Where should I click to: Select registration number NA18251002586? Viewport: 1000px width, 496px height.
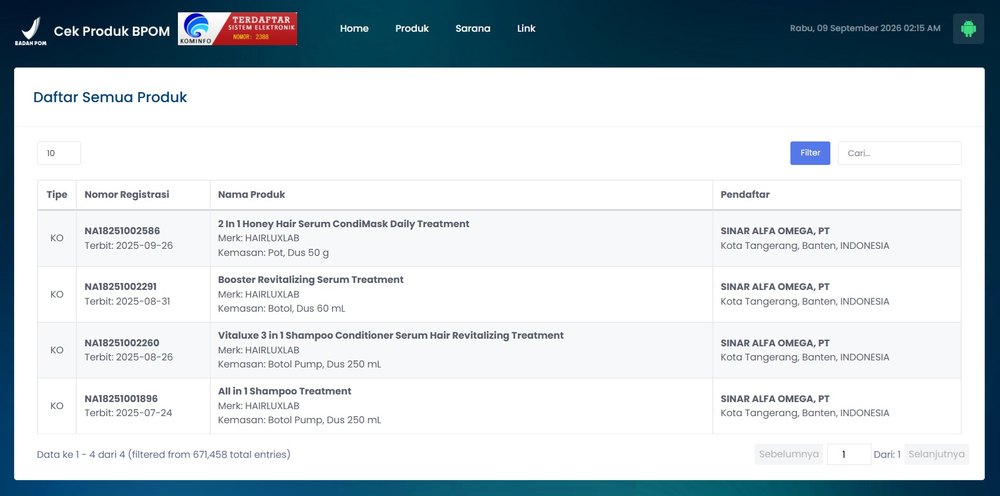(x=122, y=231)
